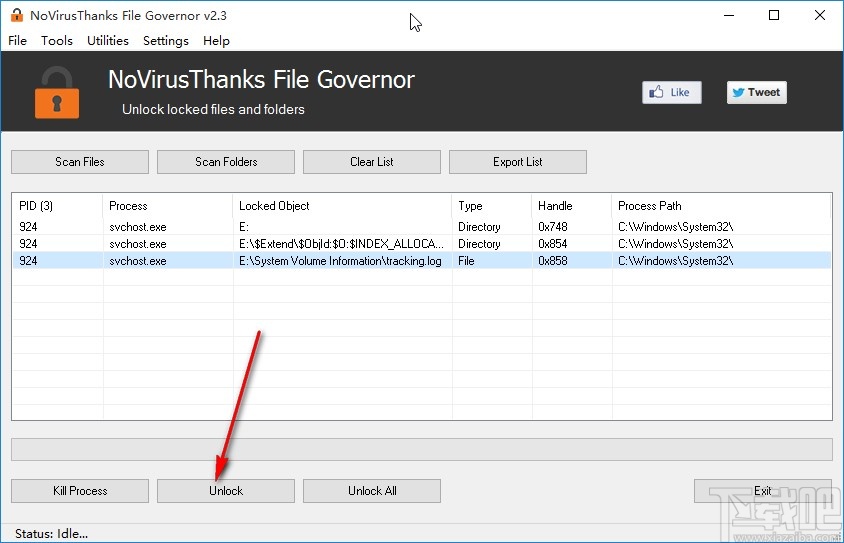Open the Help menu
The height and width of the screenshot is (543, 844).
[216, 41]
